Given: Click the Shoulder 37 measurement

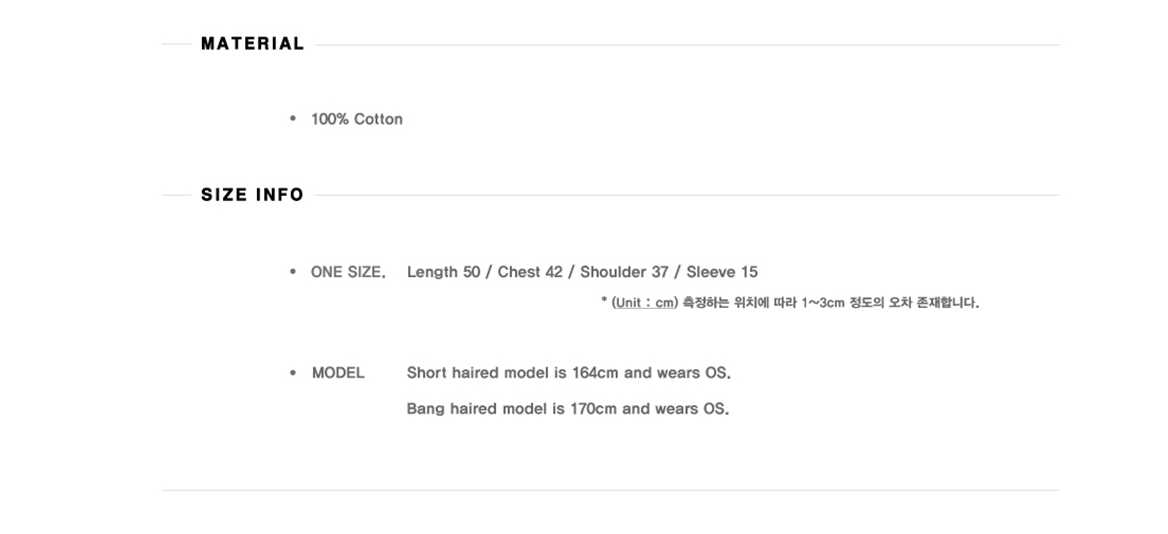Looking at the screenshot, I should pos(624,272).
